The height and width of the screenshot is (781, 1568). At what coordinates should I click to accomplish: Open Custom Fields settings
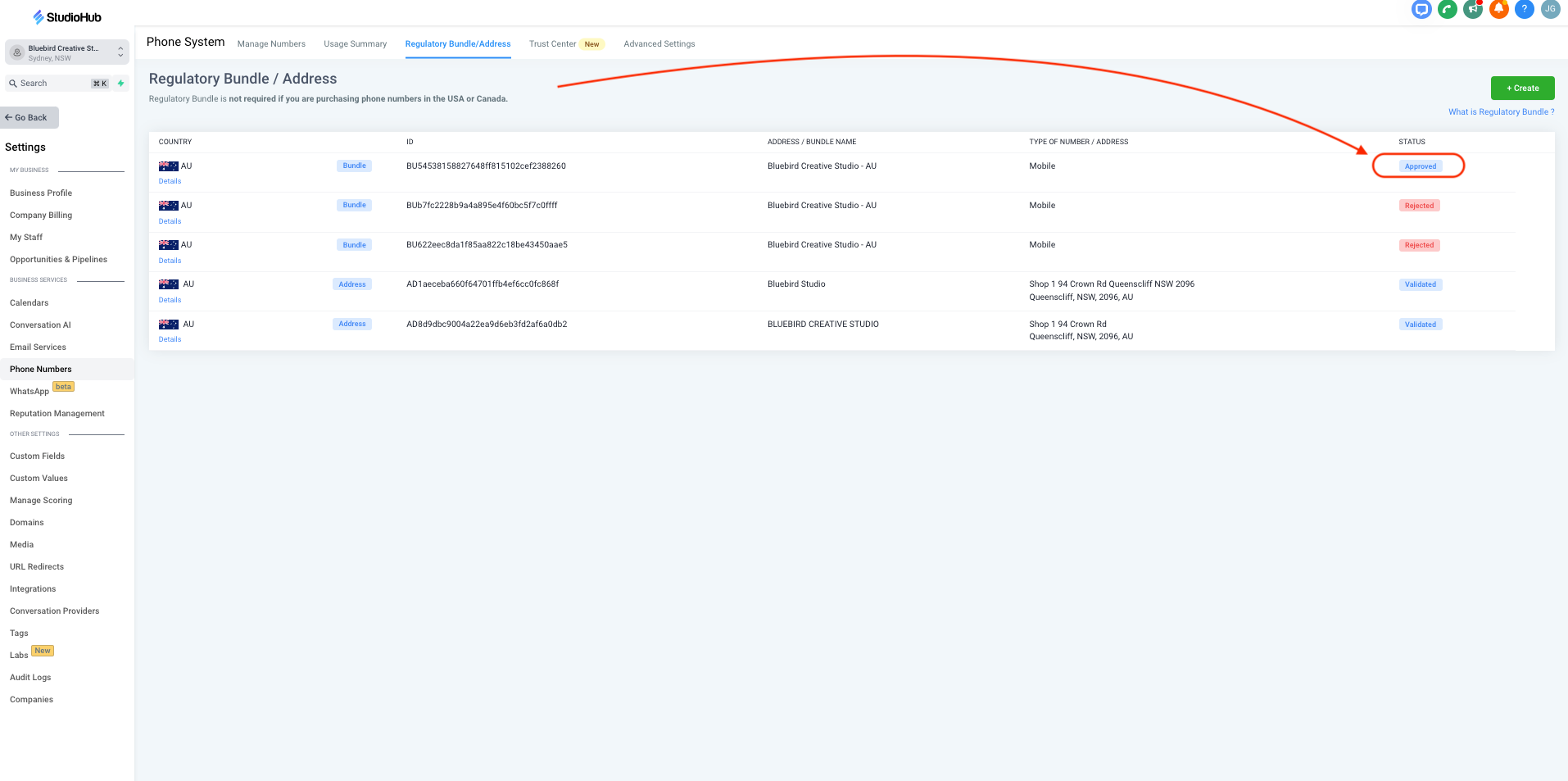click(x=37, y=456)
